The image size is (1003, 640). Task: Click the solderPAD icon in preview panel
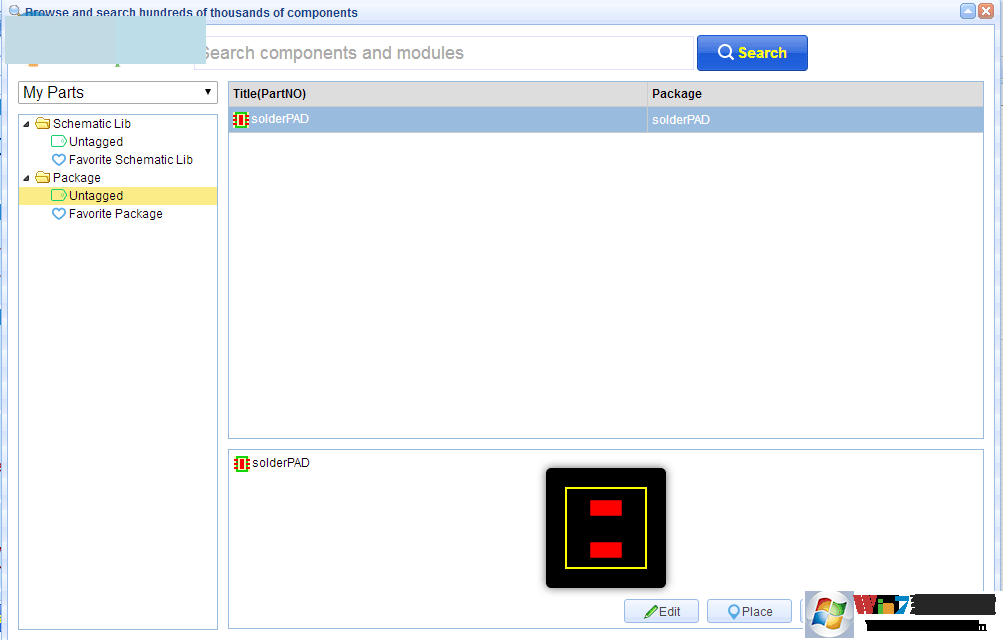[242, 464]
